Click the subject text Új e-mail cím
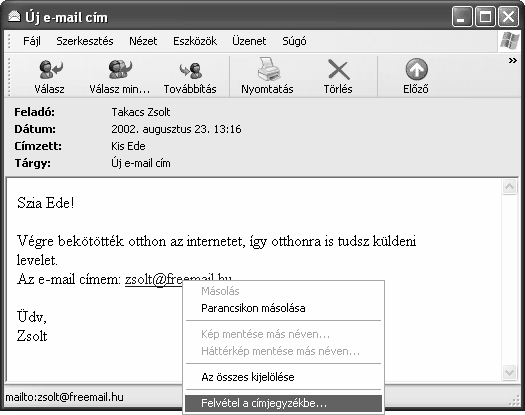This screenshot has width=525, height=415. point(141,163)
